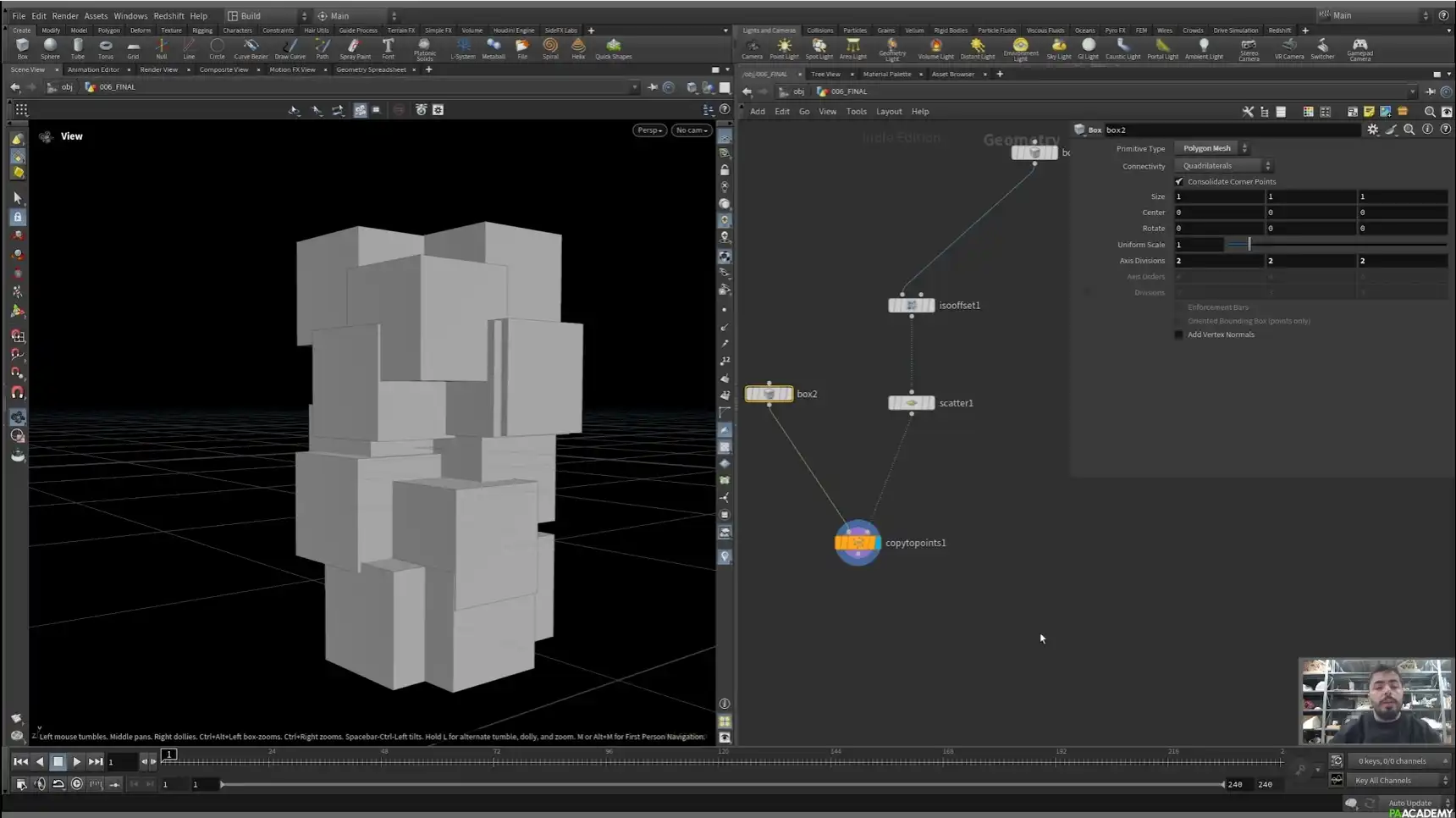This screenshot has width=1456, height=818.
Task: Switch to the Rigid Bodies shelf tab
Action: click(950, 30)
